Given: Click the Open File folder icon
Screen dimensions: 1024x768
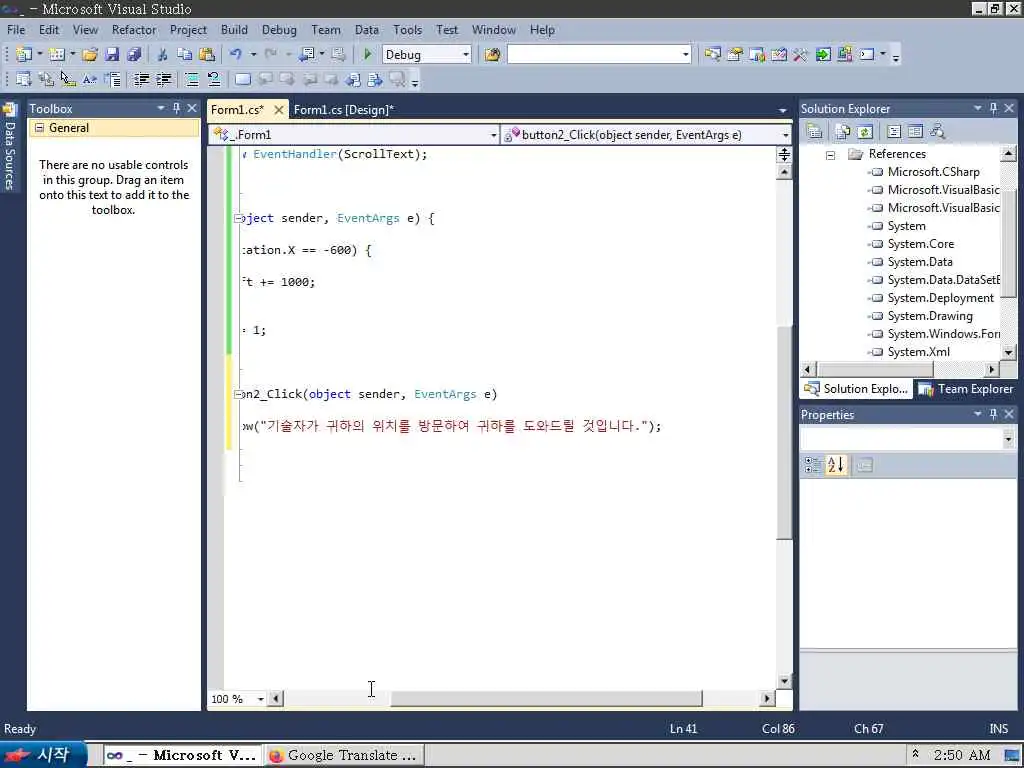Looking at the screenshot, I should [x=90, y=55].
